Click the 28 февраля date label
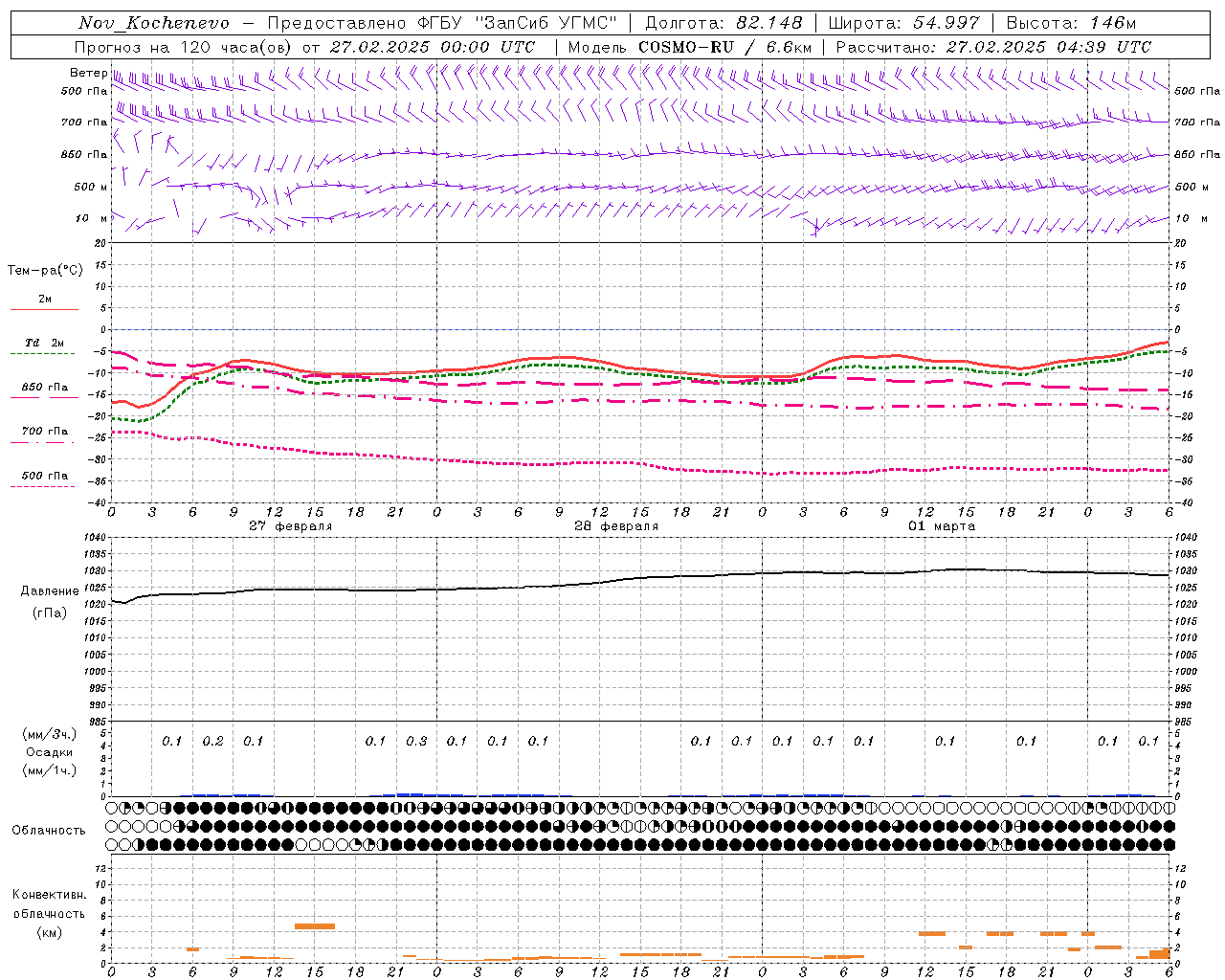The image size is (1225, 980). (x=616, y=526)
